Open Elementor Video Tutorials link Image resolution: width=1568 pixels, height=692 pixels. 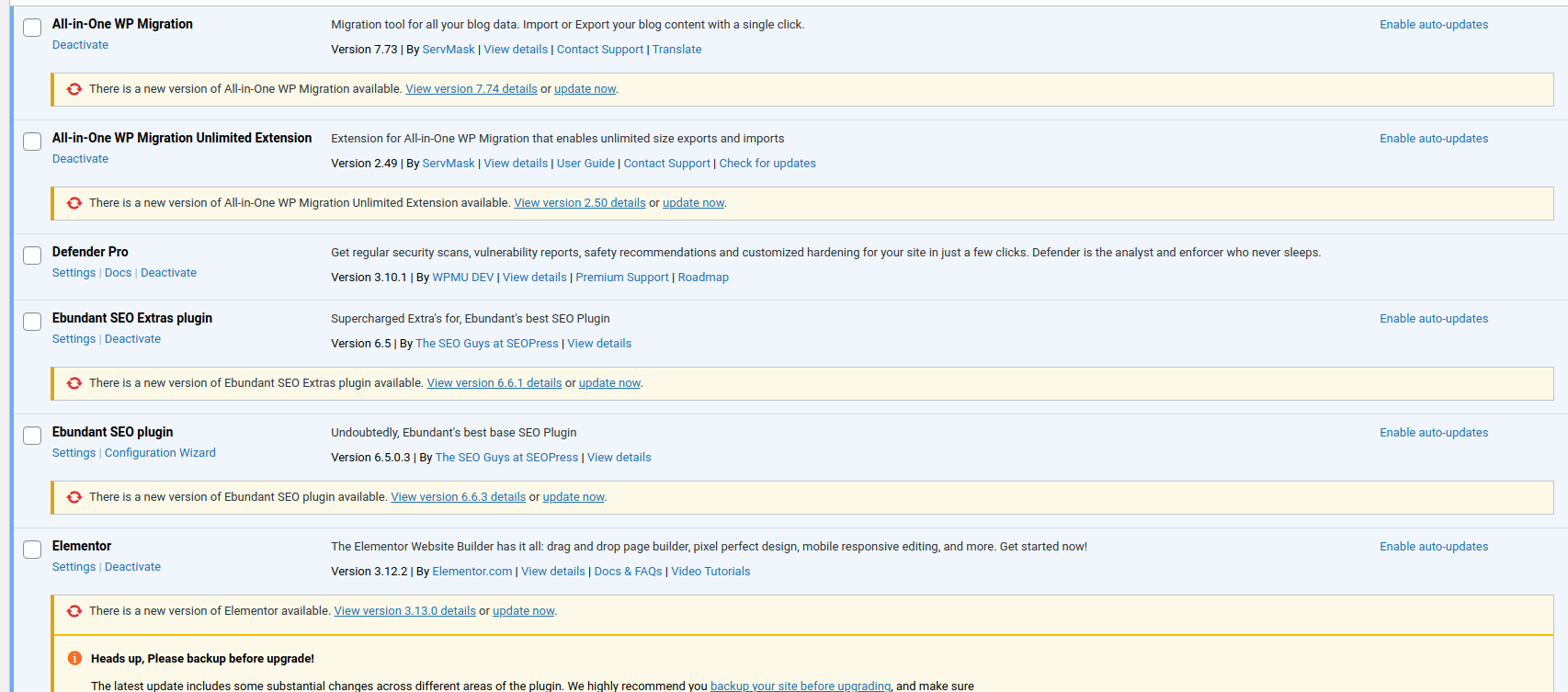(710, 572)
